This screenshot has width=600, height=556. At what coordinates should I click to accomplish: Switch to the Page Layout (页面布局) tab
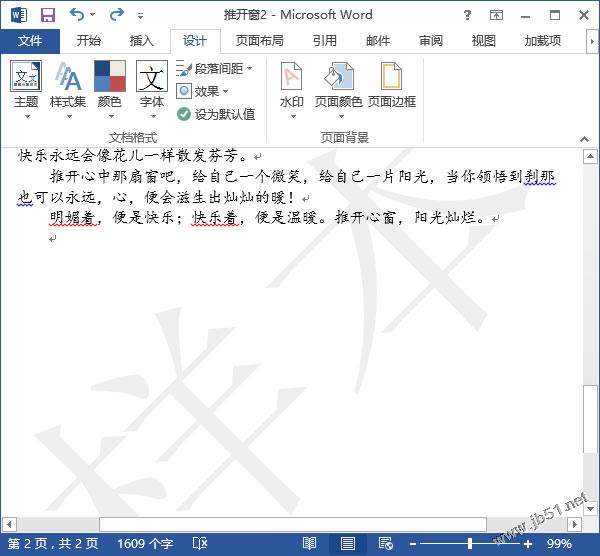[x=259, y=41]
